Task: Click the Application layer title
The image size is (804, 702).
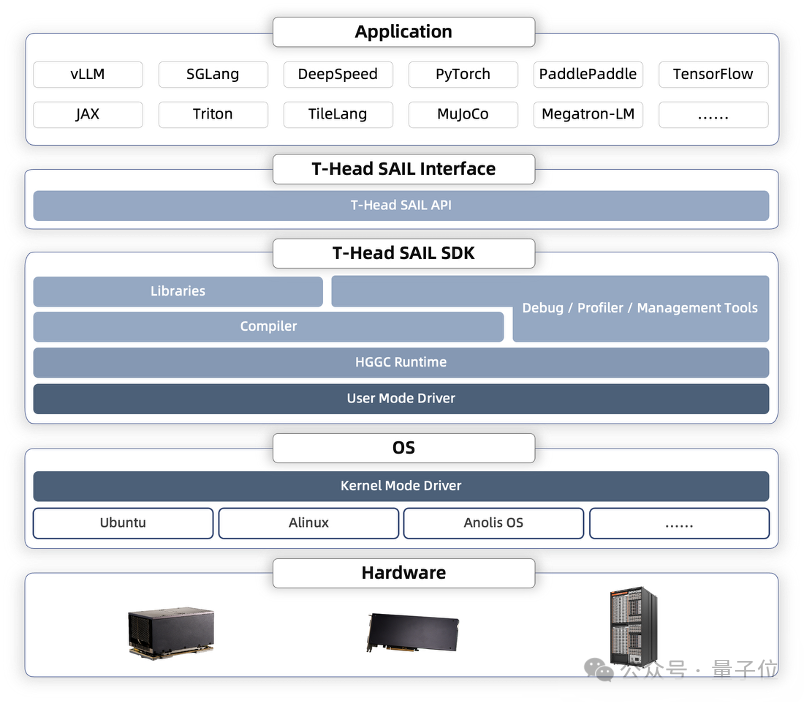Action: 404,32
